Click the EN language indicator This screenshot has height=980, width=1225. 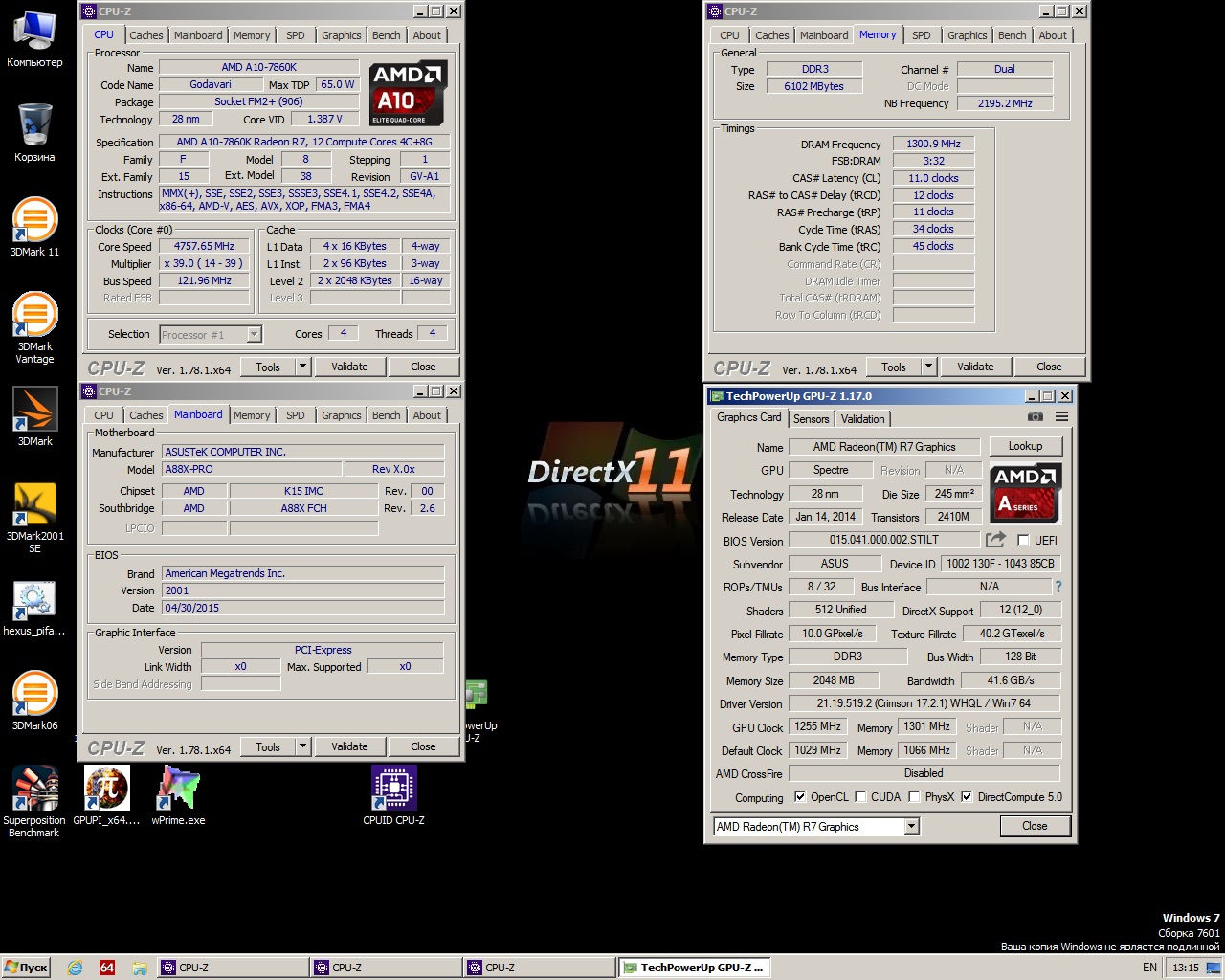coord(1149,968)
